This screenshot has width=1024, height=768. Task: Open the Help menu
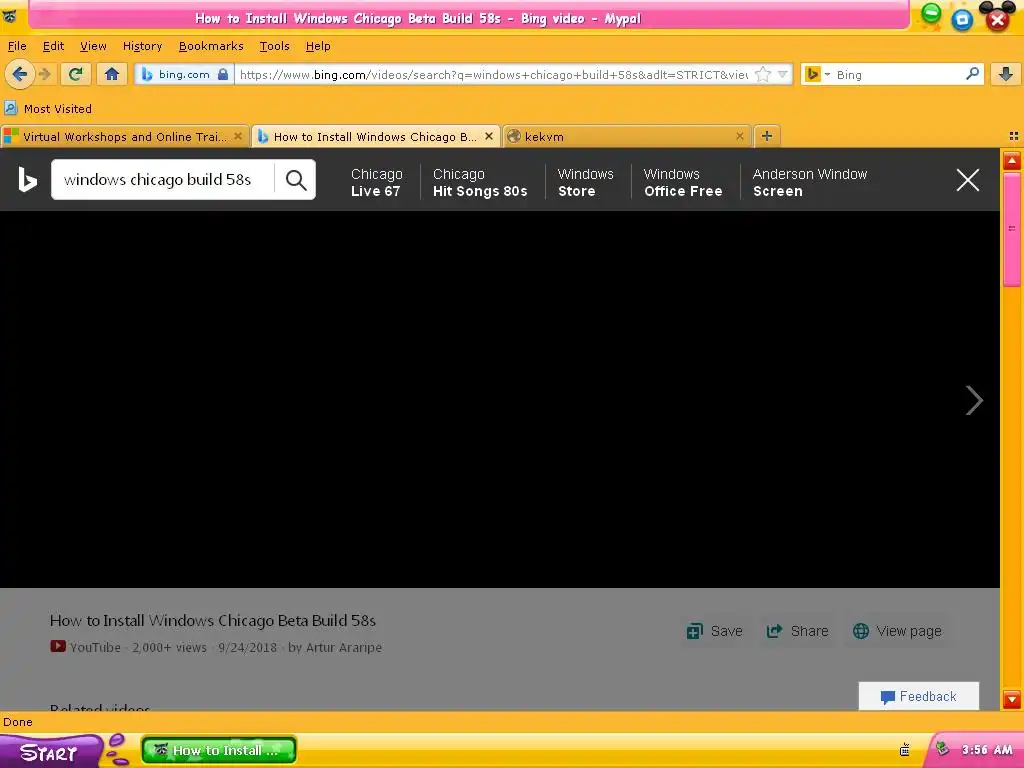coord(318,46)
